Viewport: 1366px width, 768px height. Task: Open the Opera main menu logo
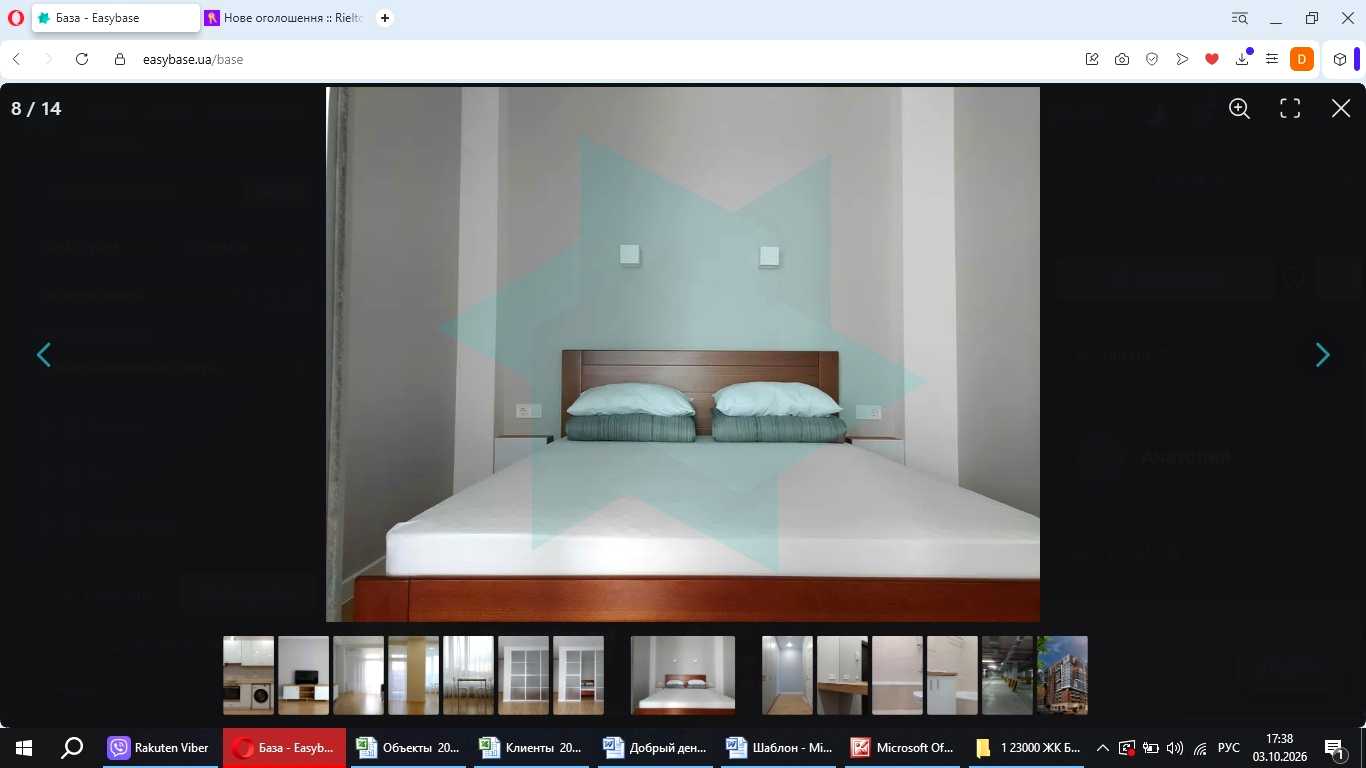point(15,18)
